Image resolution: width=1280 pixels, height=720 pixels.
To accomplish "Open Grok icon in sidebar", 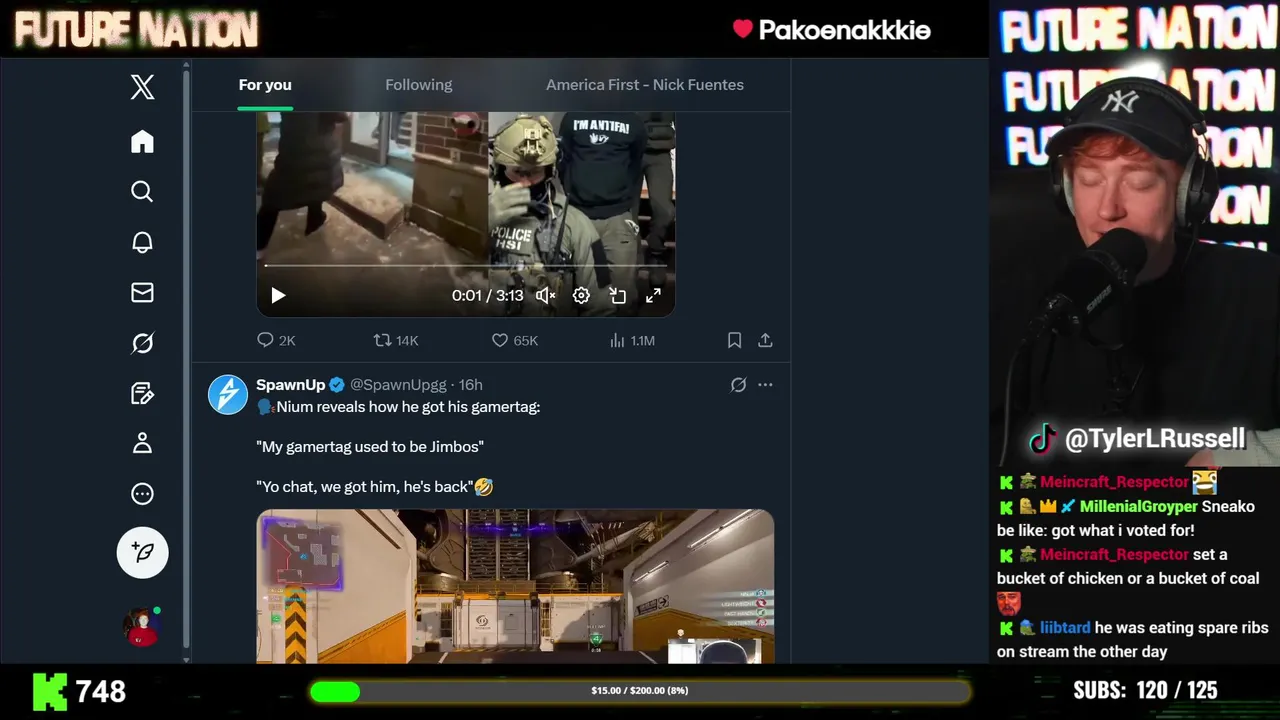I will 142,343.
